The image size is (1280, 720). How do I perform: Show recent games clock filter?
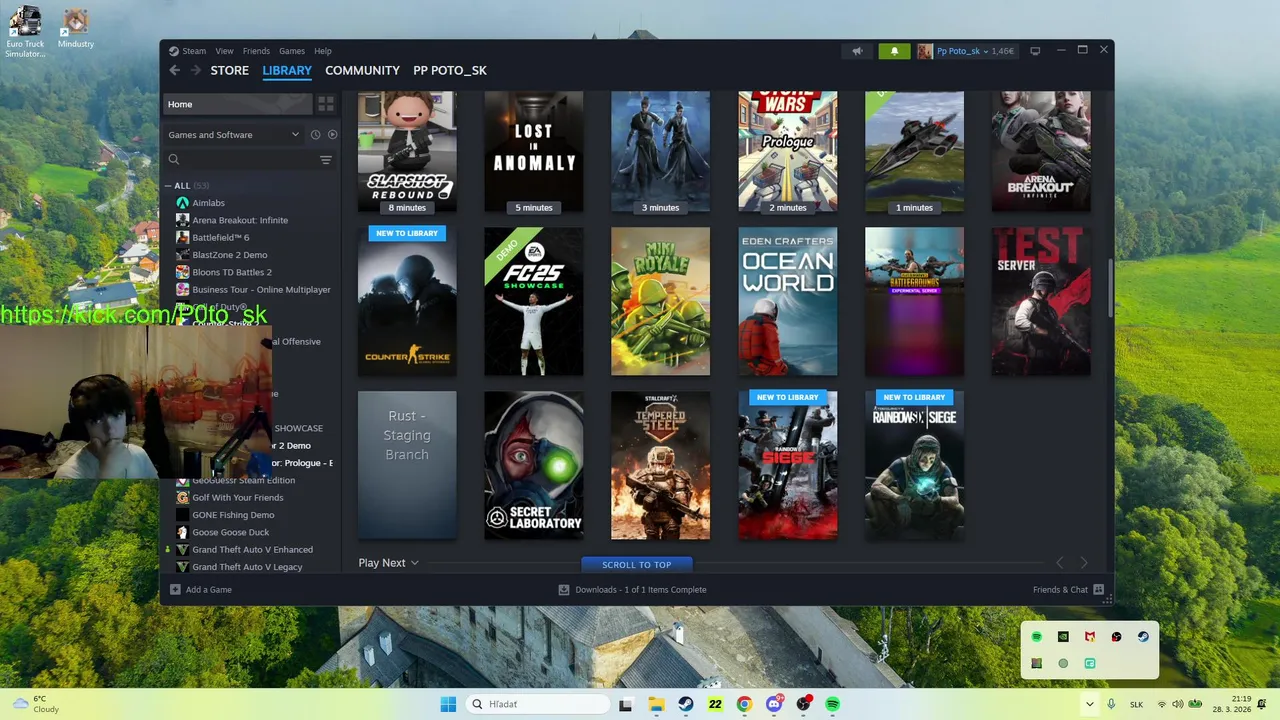click(316, 135)
